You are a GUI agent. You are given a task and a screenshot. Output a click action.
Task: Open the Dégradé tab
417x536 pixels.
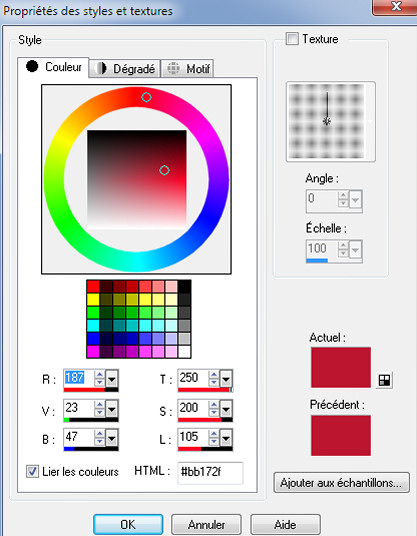(x=124, y=69)
